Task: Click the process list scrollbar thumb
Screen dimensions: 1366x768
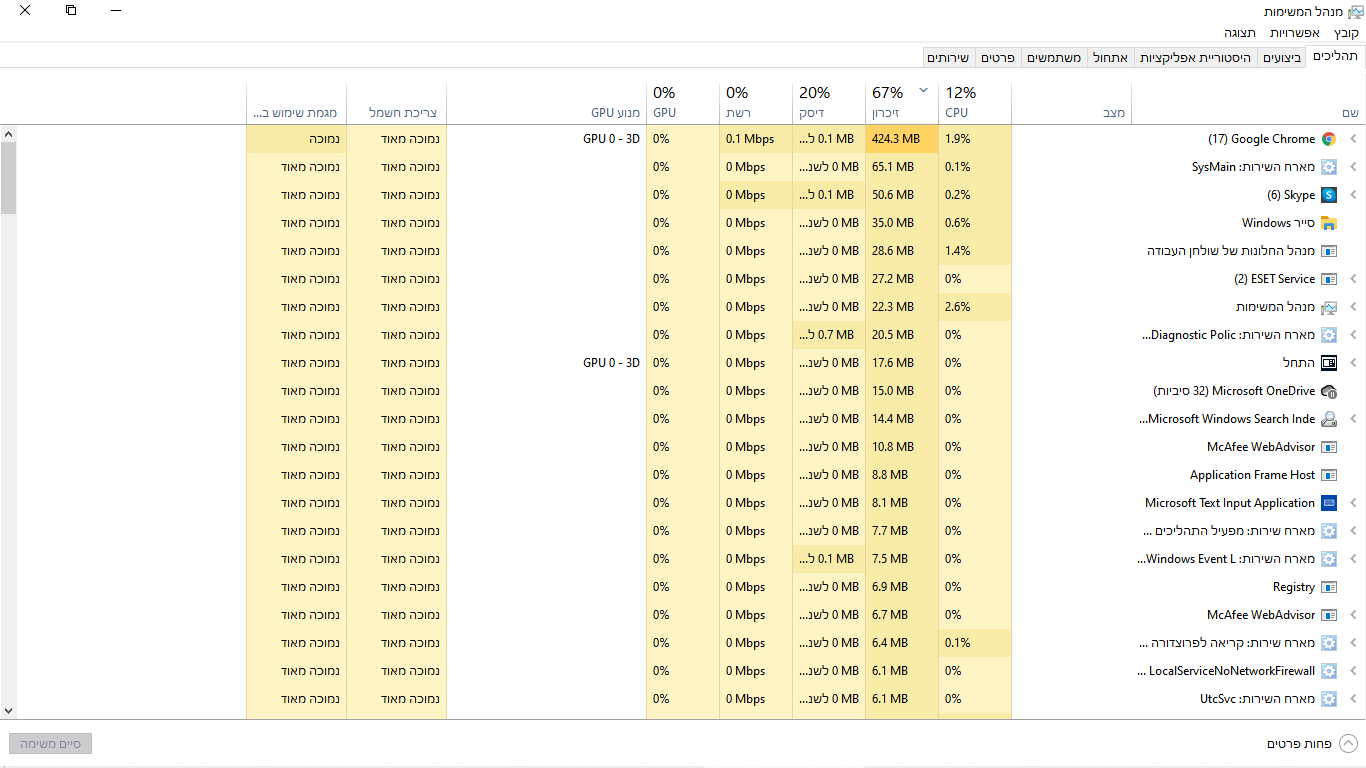Action: pyautogui.click(x=8, y=178)
